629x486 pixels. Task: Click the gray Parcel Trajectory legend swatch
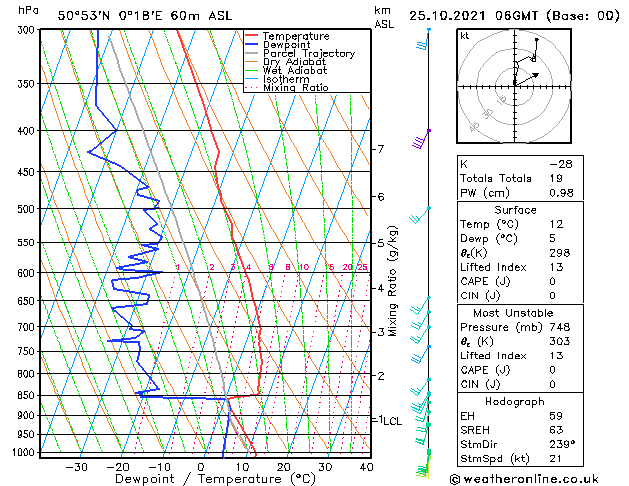point(252,53)
